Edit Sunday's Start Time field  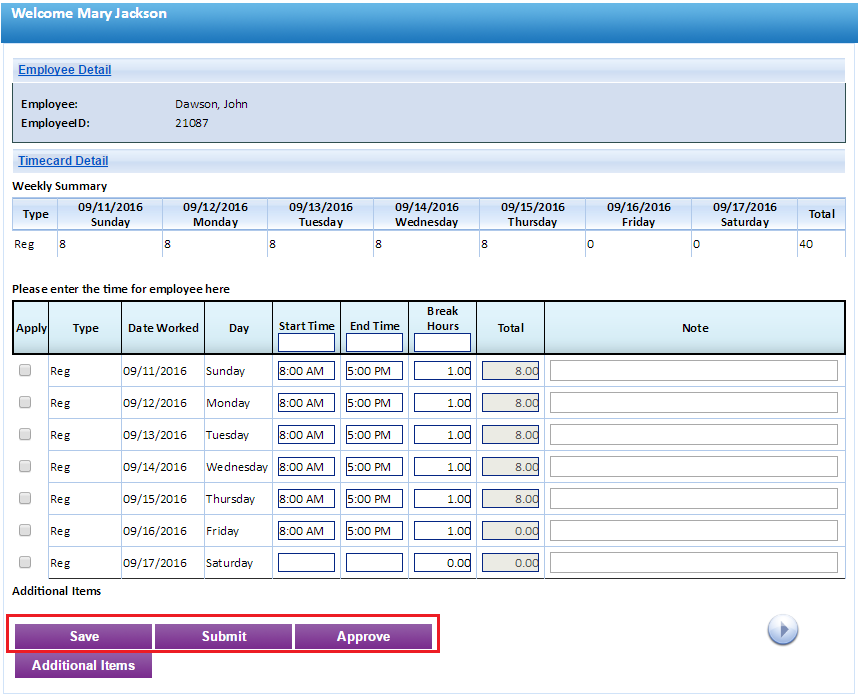click(306, 371)
